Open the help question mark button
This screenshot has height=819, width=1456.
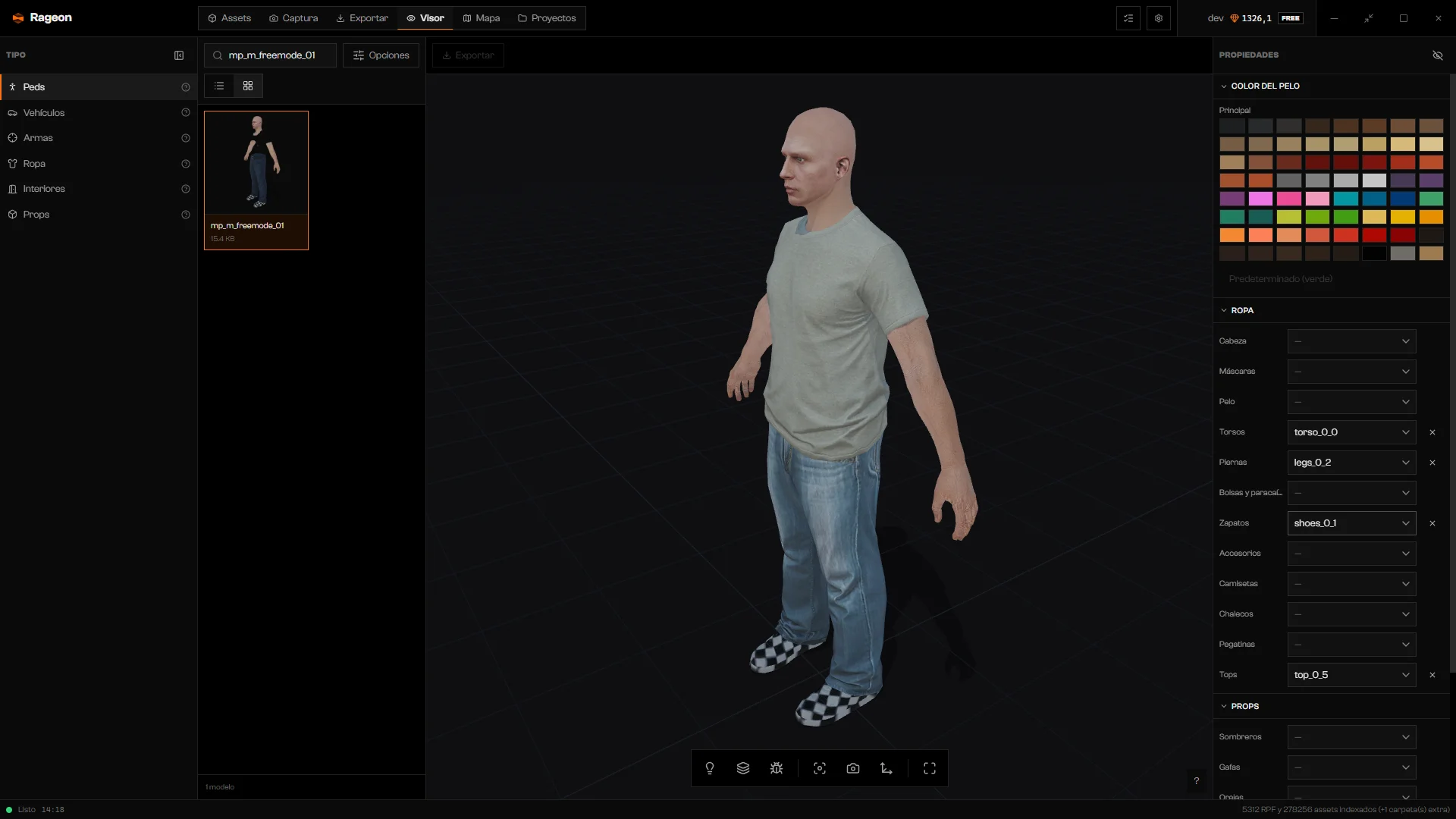(x=1197, y=780)
